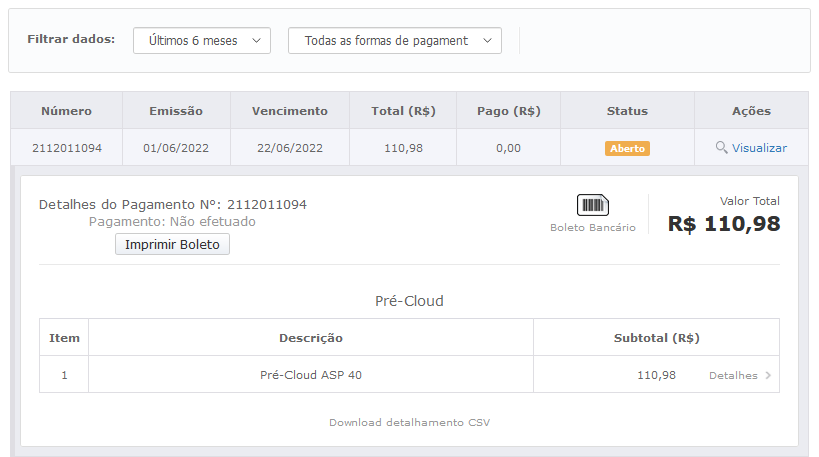This screenshot has width=819, height=457.
Task: Click the orange Aberto status badge
Action: click(x=627, y=148)
